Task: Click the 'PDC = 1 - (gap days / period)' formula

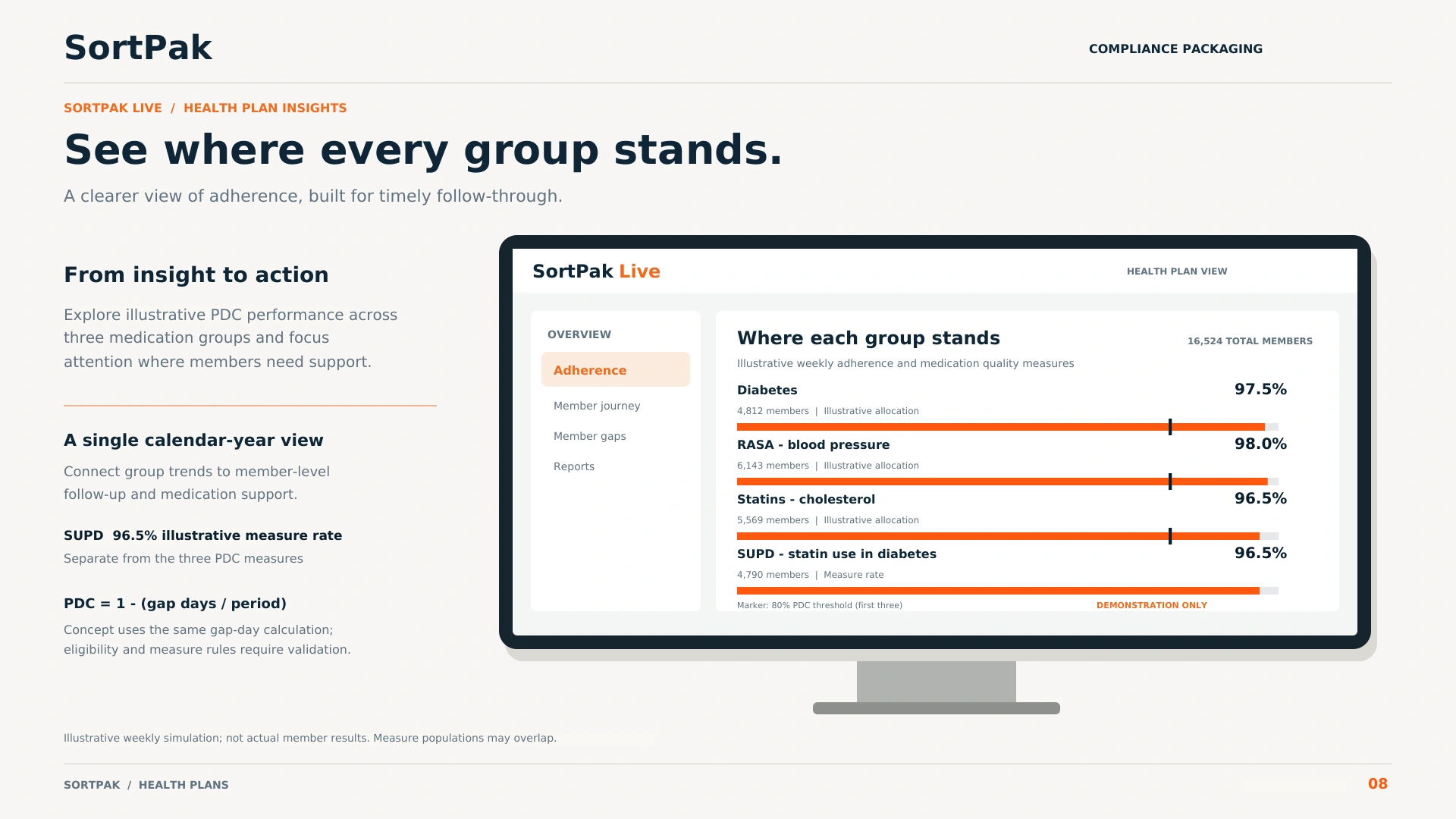Action: tap(175, 604)
